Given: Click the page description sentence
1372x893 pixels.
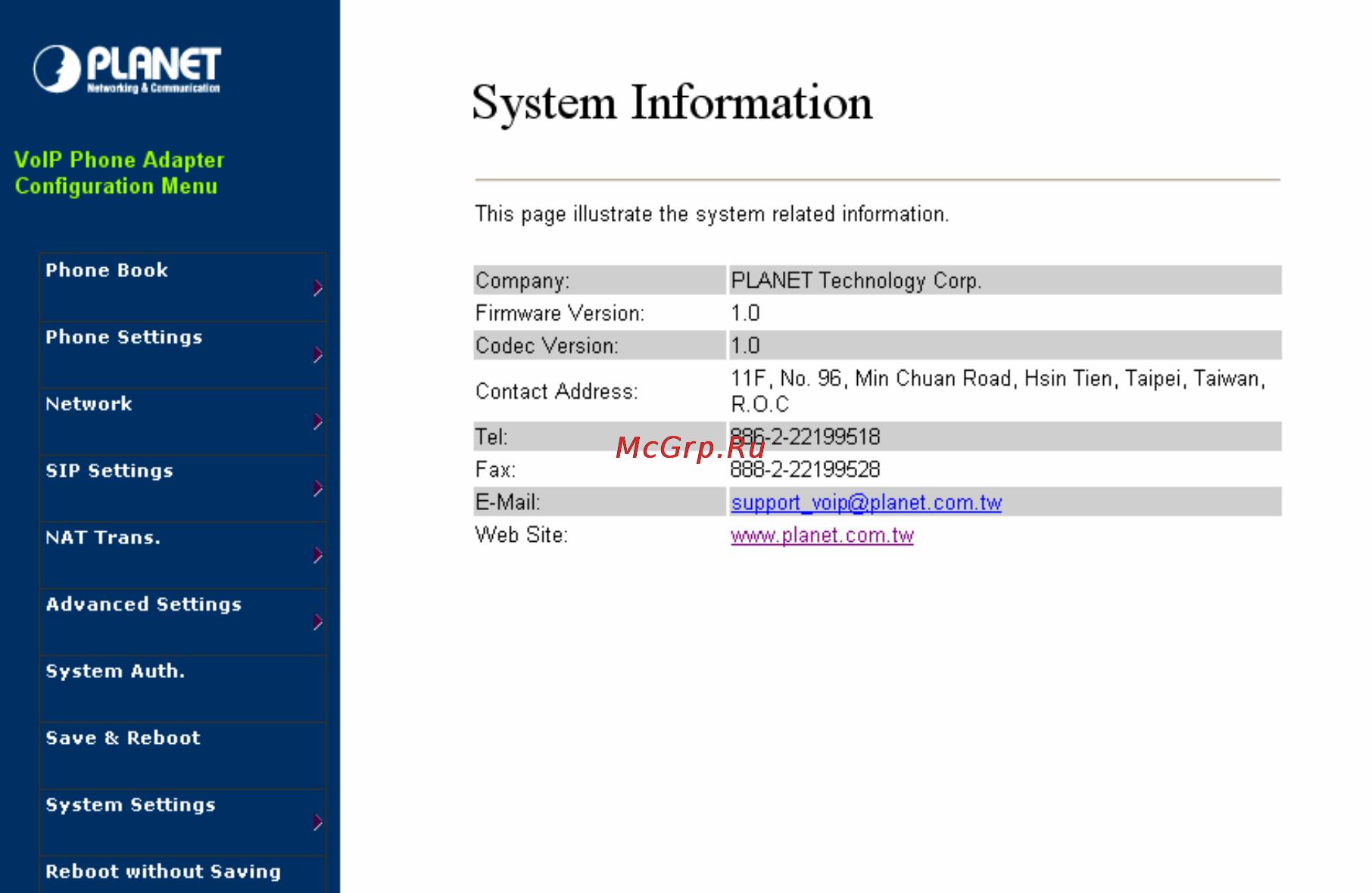Looking at the screenshot, I should tap(712, 214).
